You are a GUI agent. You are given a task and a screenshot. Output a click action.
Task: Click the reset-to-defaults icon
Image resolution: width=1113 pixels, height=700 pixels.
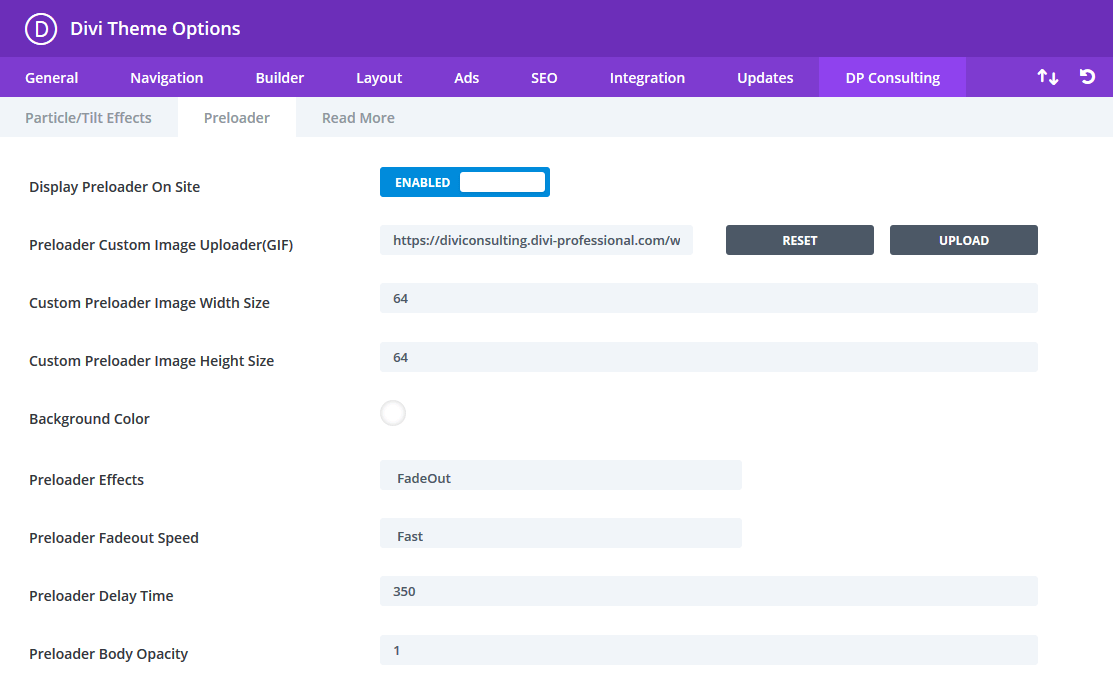coord(1087,77)
